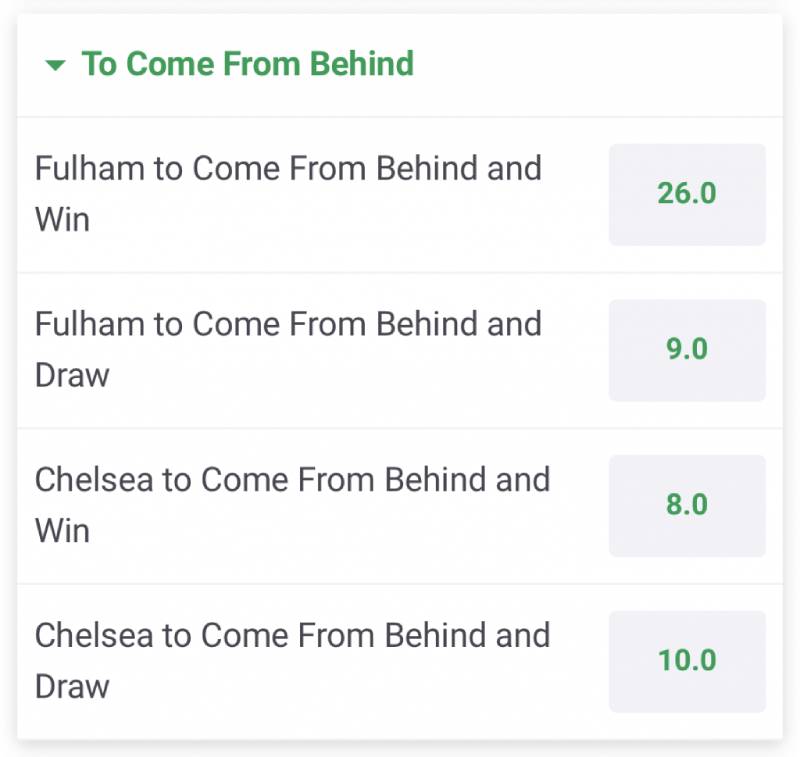800x757 pixels.
Task: Pick the odds beside Fulham comeback draw
Action: [687, 350]
